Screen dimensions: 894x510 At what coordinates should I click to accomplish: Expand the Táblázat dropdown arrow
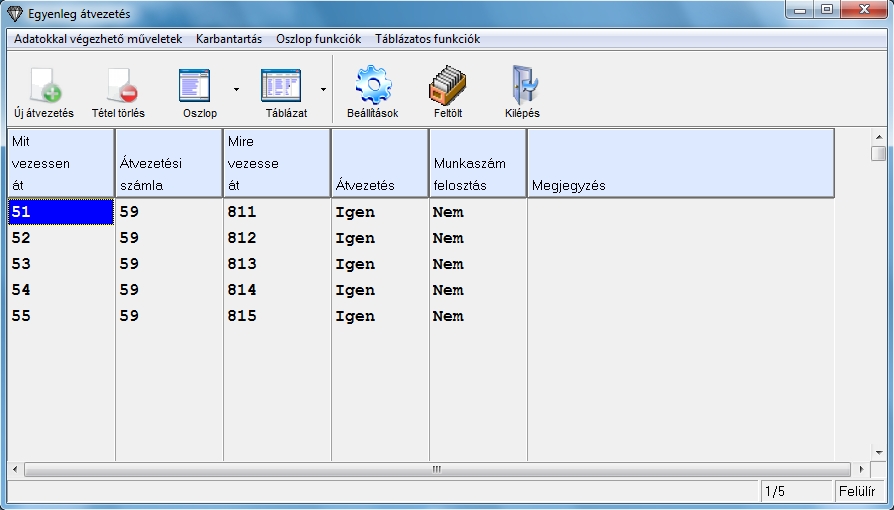323,89
